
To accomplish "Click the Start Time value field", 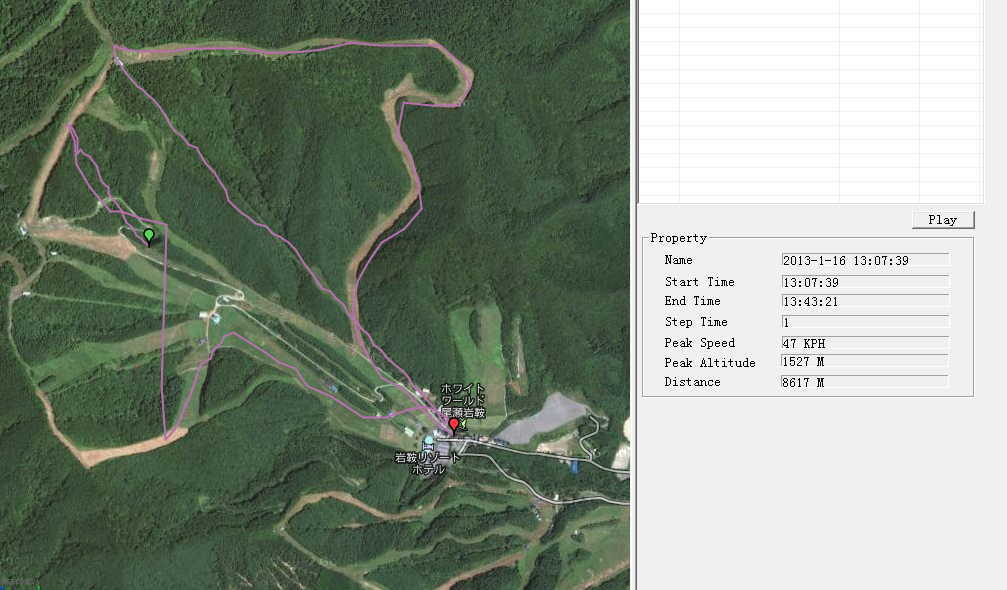I will (864, 282).
